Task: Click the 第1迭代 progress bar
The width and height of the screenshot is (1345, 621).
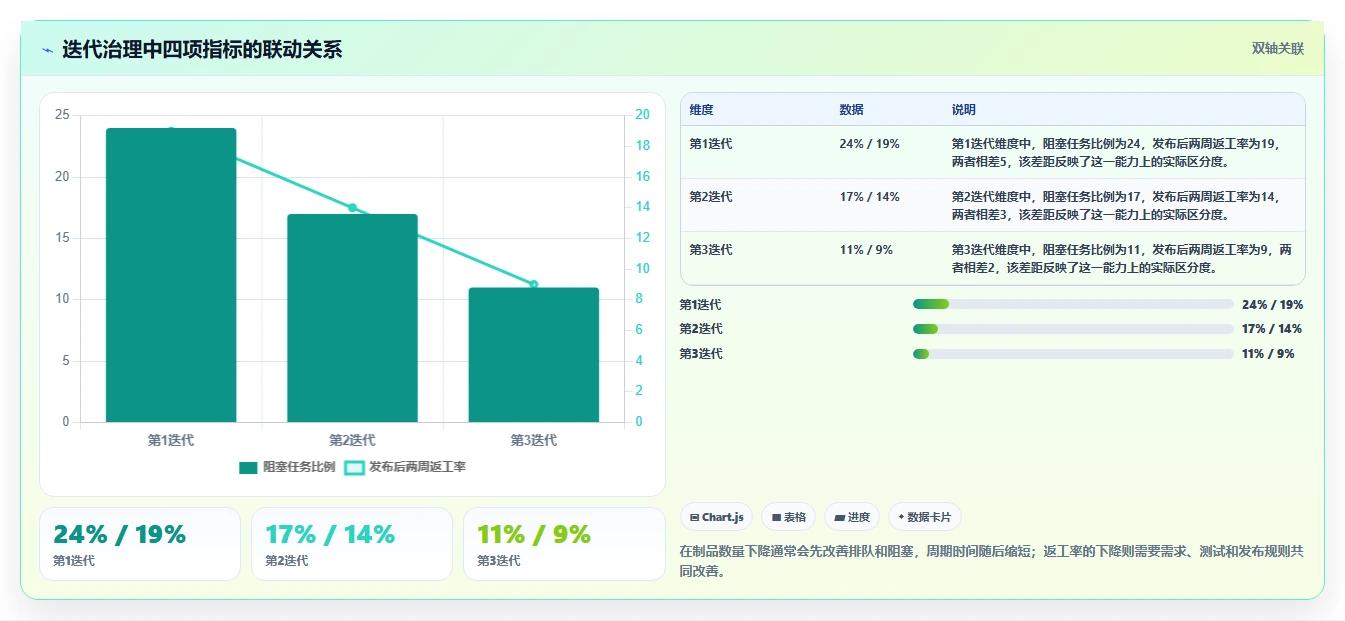Action: 1073,304
